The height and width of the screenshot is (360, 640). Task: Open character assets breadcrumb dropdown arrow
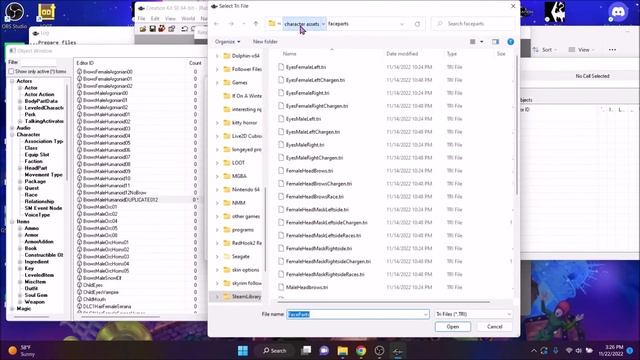(x=323, y=24)
